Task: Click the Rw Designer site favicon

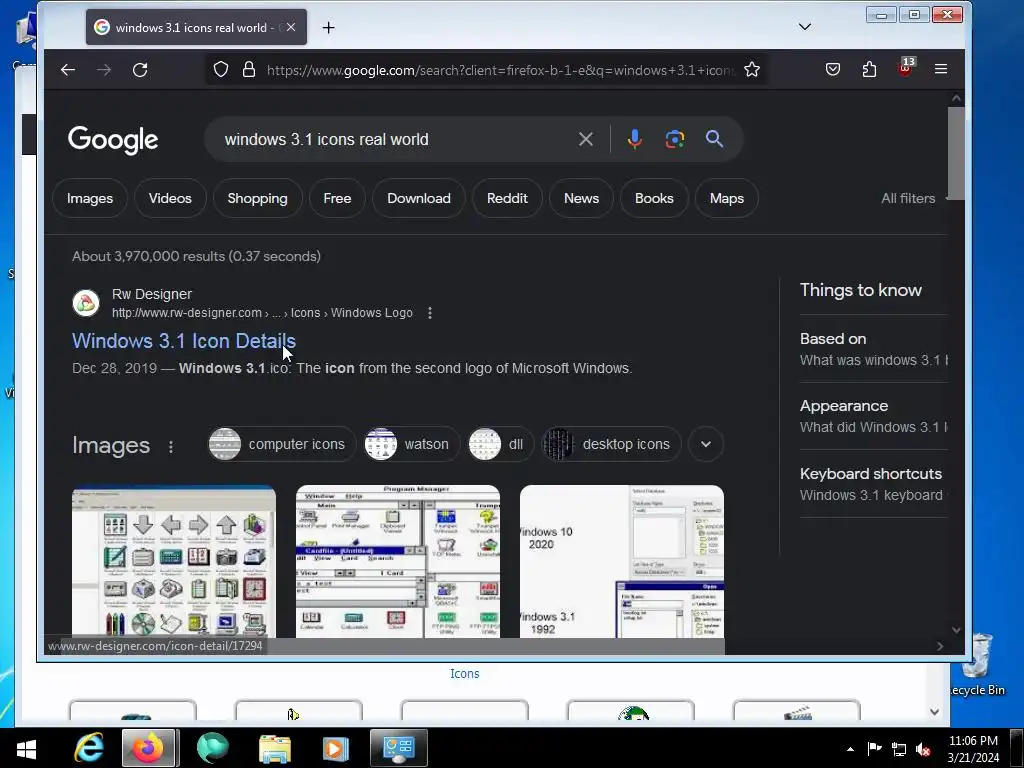Action: (86, 303)
